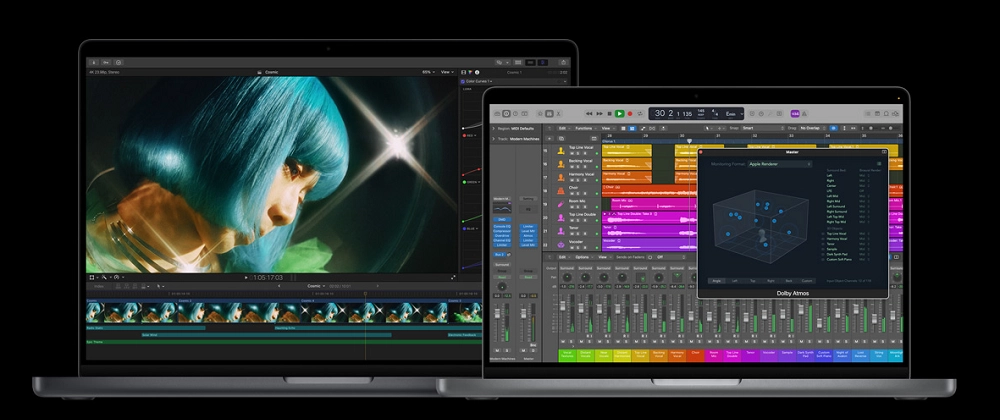The height and width of the screenshot is (420, 1000).
Task: Open the mixer Options menu
Action: (582, 257)
